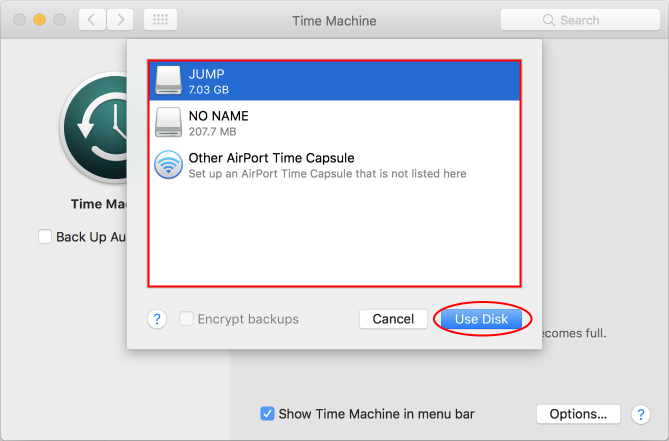Screen dimensions: 669x441
Task: Confirm with the Use Disk button
Action: pyautogui.click(x=481, y=319)
